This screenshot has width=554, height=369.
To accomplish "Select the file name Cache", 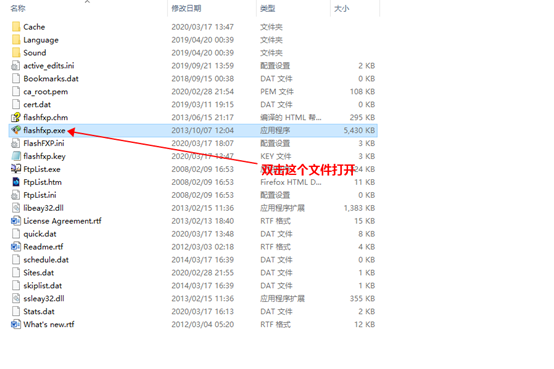I will [x=34, y=27].
